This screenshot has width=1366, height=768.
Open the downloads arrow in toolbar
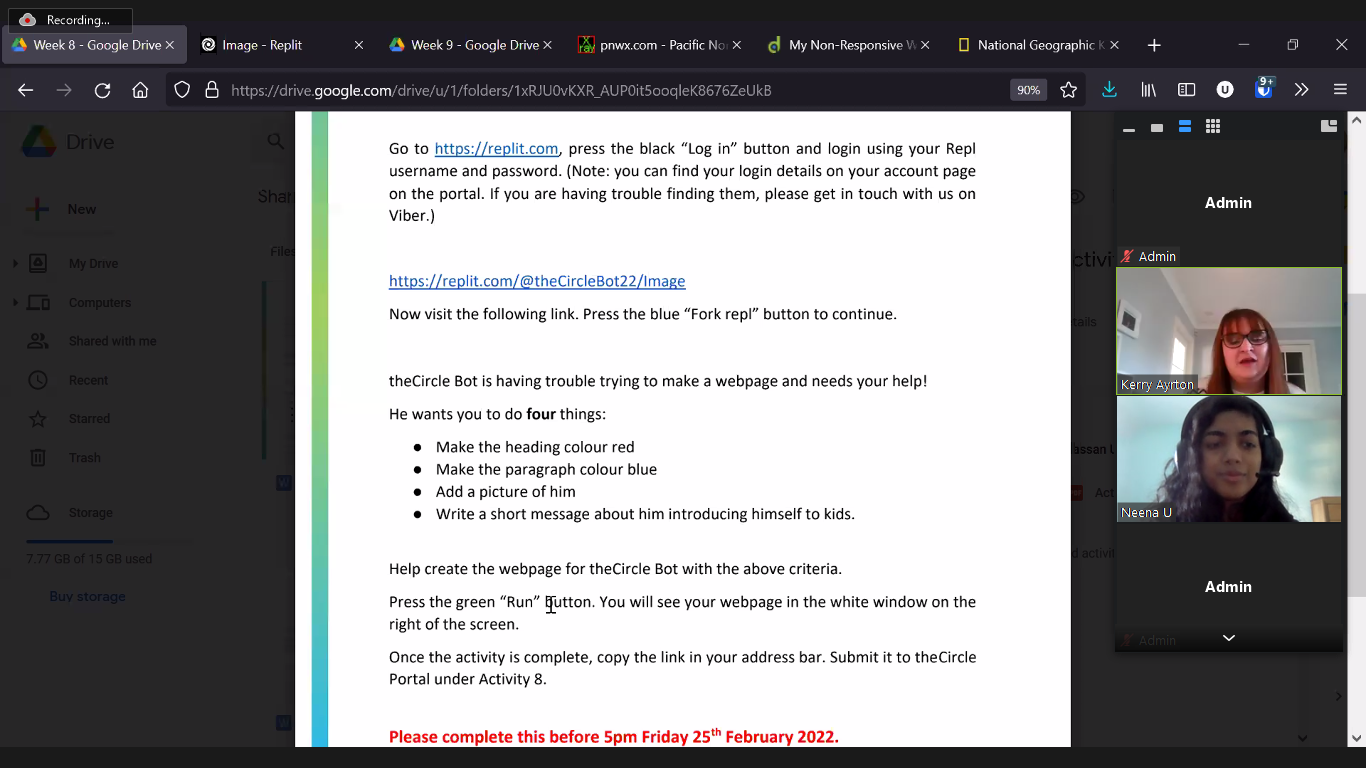1109,90
